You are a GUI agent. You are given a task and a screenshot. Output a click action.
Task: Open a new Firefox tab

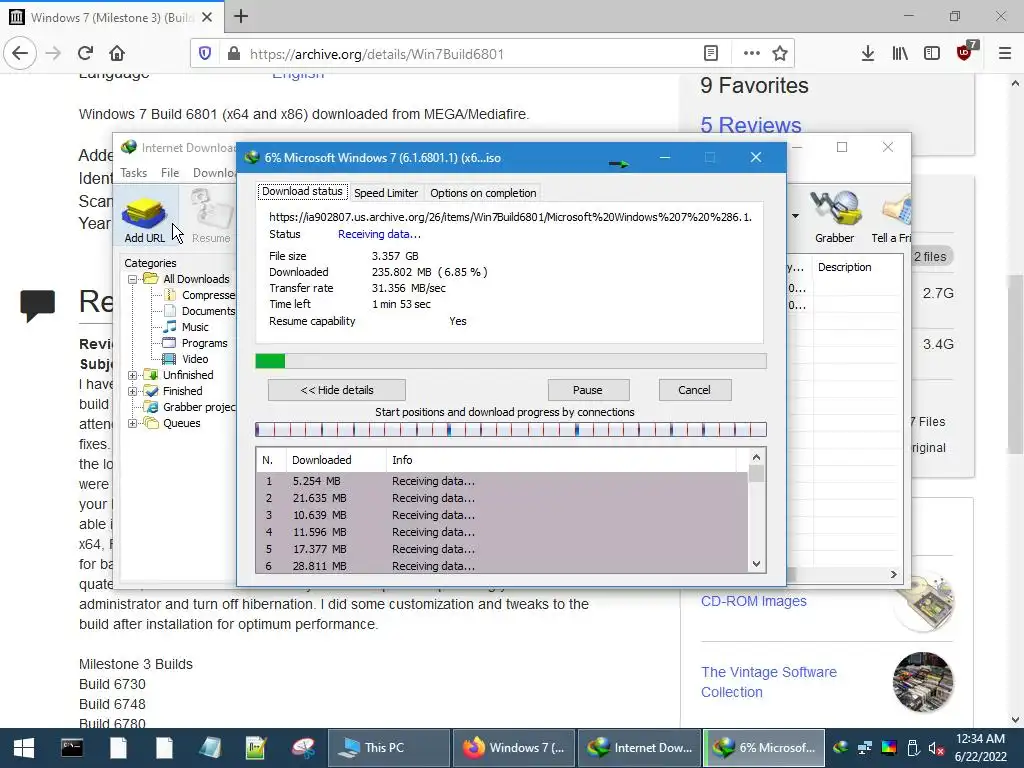click(x=241, y=16)
